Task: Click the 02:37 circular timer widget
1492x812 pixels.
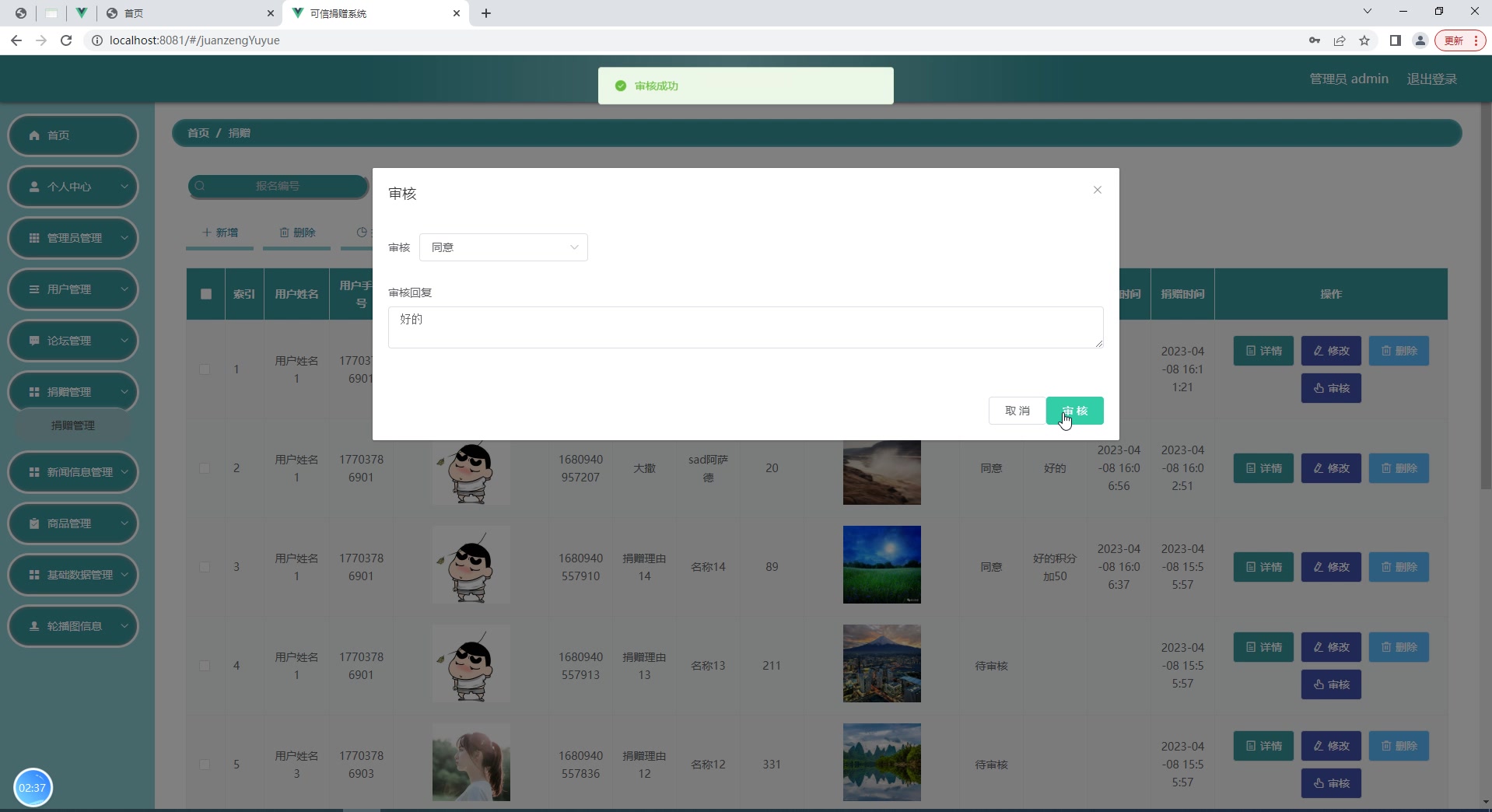Action: [x=33, y=787]
